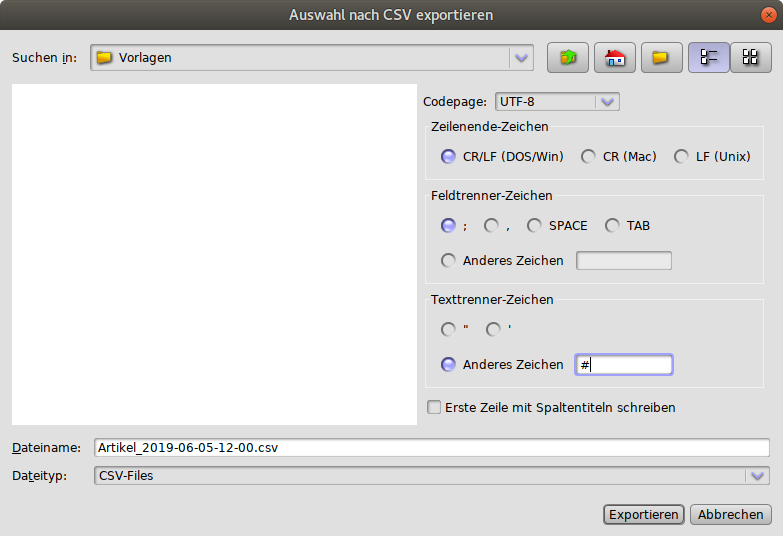Screen dimensions: 783x536
Task: Select CR (Mac) line ending
Action: 588,157
